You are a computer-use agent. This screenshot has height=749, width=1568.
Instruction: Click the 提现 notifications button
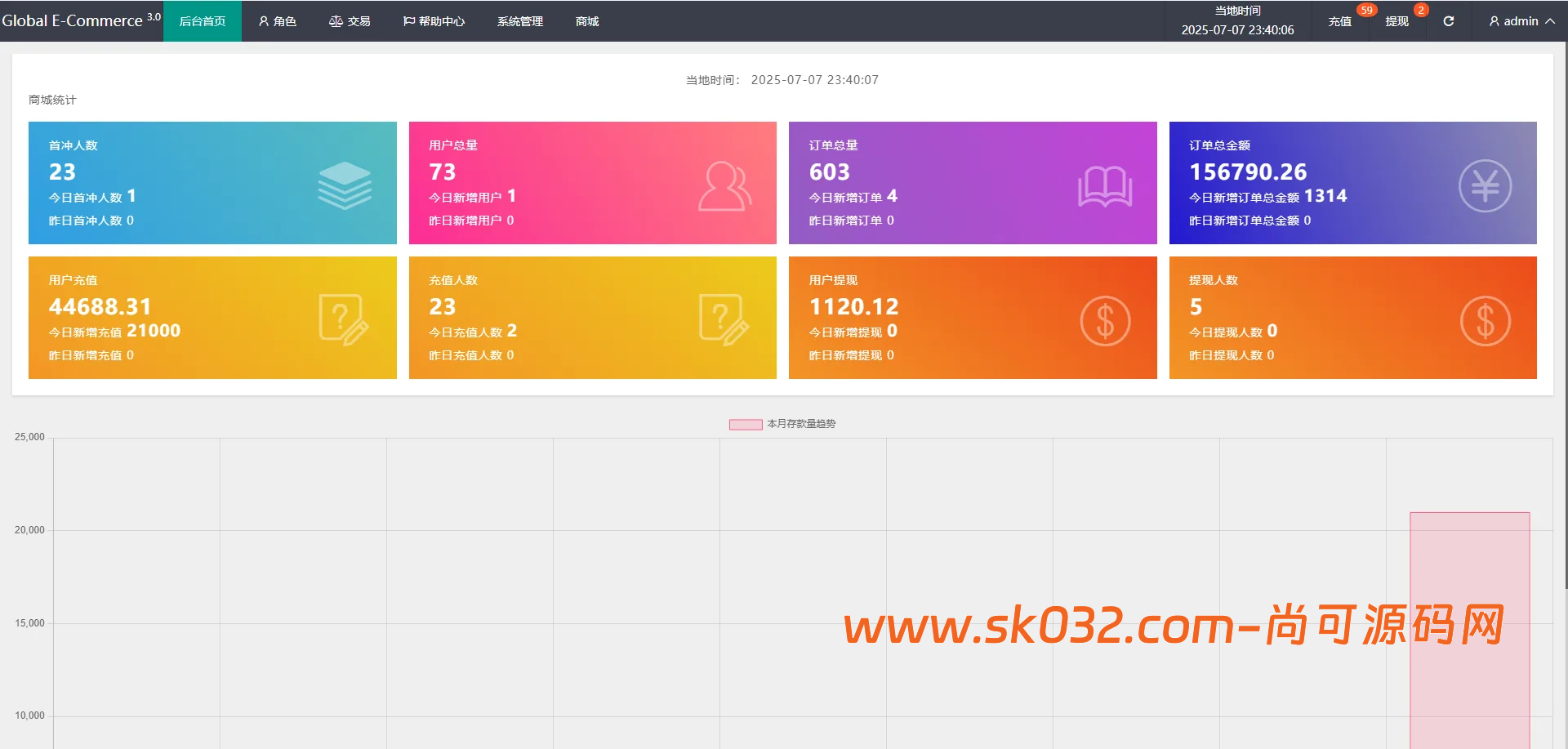[x=1396, y=21]
